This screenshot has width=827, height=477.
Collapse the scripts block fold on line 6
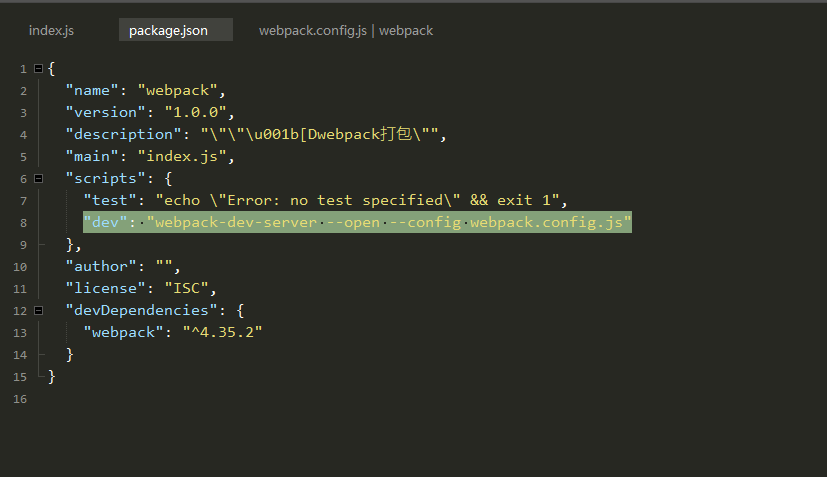[39, 178]
